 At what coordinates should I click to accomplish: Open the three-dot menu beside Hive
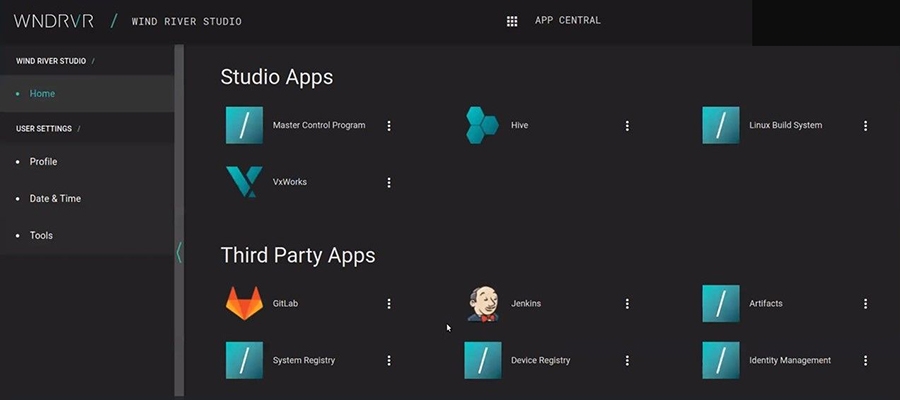[x=627, y=126]
